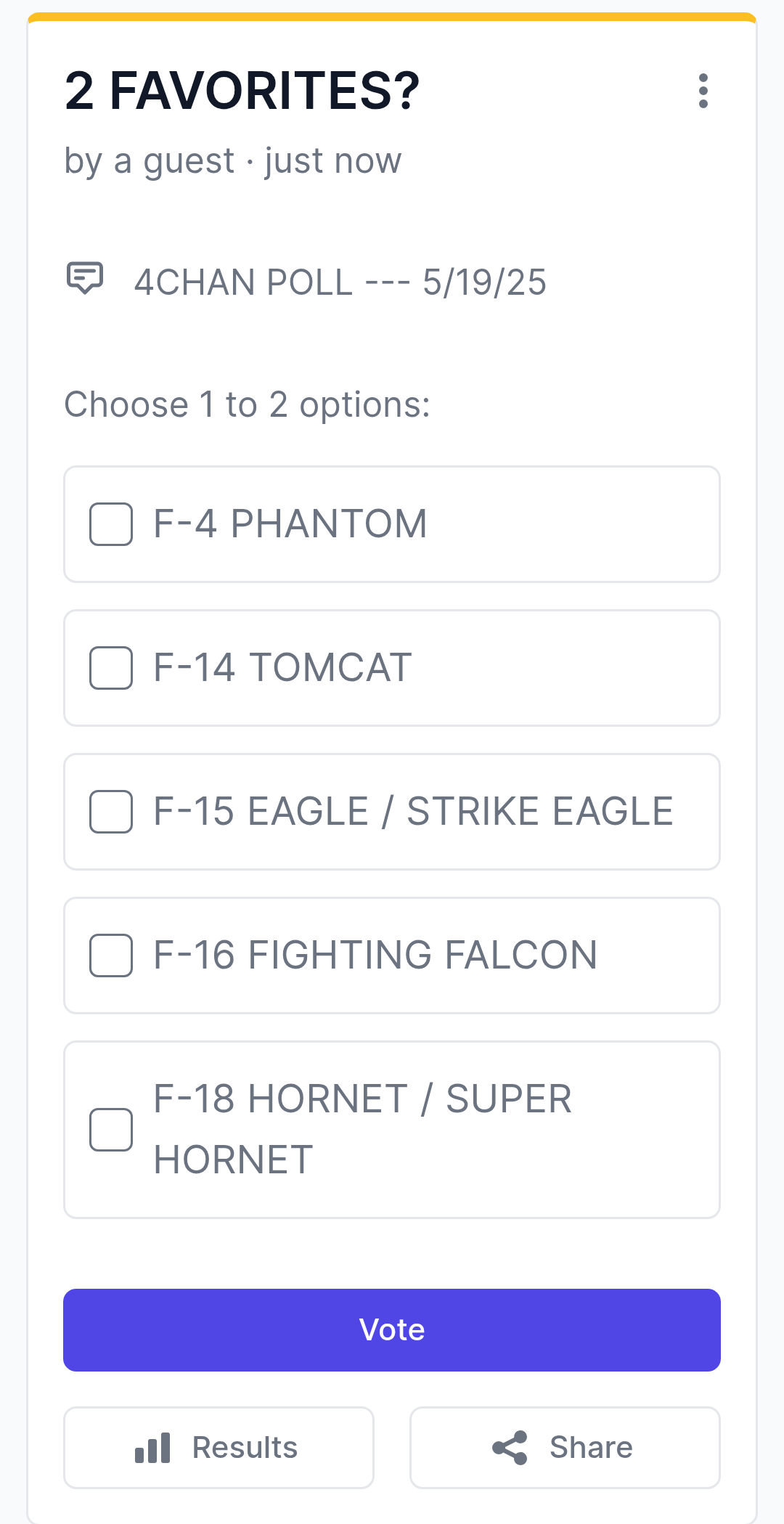Open the three-dot poll options menu
The height and width of the screenshot is (1524, 784).
pyautogui.click(x=703, y=91)
